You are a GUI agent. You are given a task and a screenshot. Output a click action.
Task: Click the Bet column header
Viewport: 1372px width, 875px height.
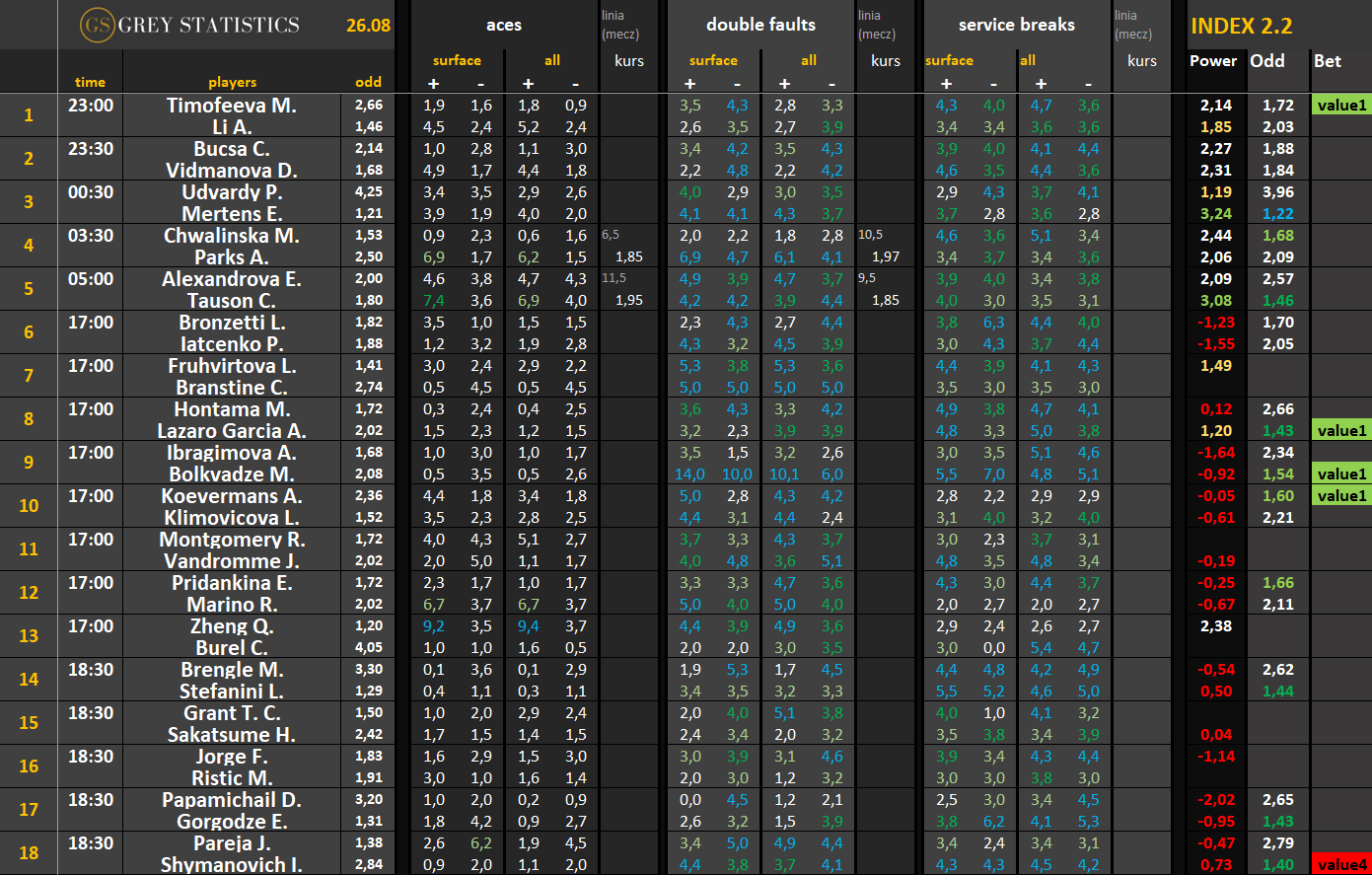[x=1328, y=60]
